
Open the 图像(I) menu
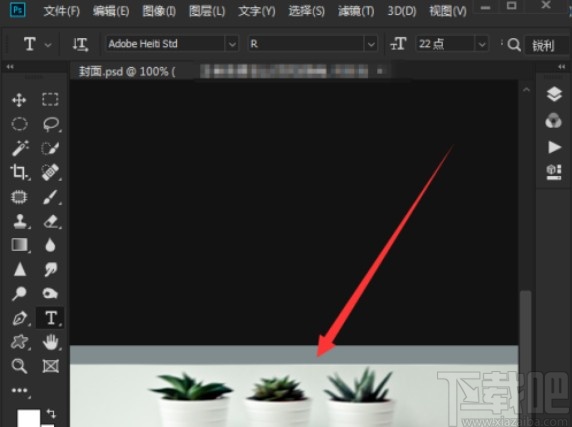coord(159,11)
